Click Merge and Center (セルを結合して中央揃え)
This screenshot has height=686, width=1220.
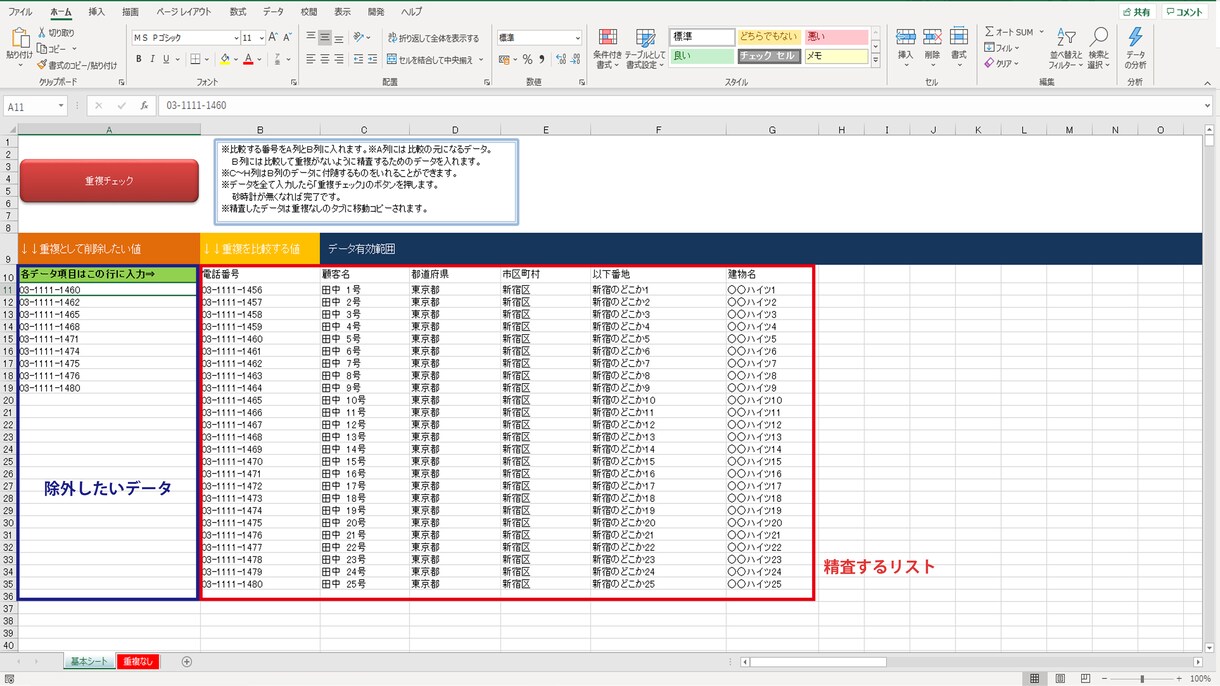point(435,60)
